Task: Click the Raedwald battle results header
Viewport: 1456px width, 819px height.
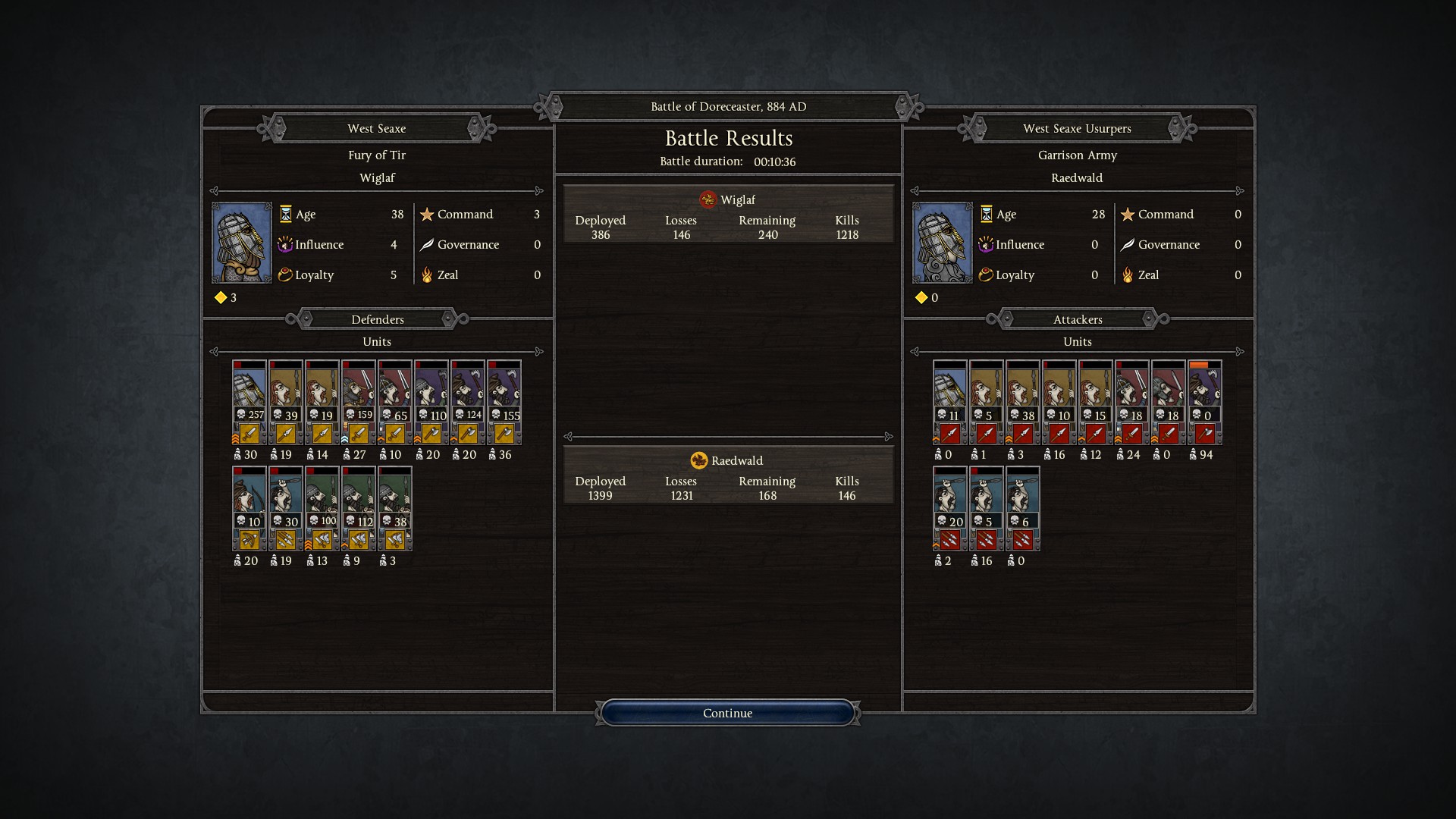Action: pos(728,460)
